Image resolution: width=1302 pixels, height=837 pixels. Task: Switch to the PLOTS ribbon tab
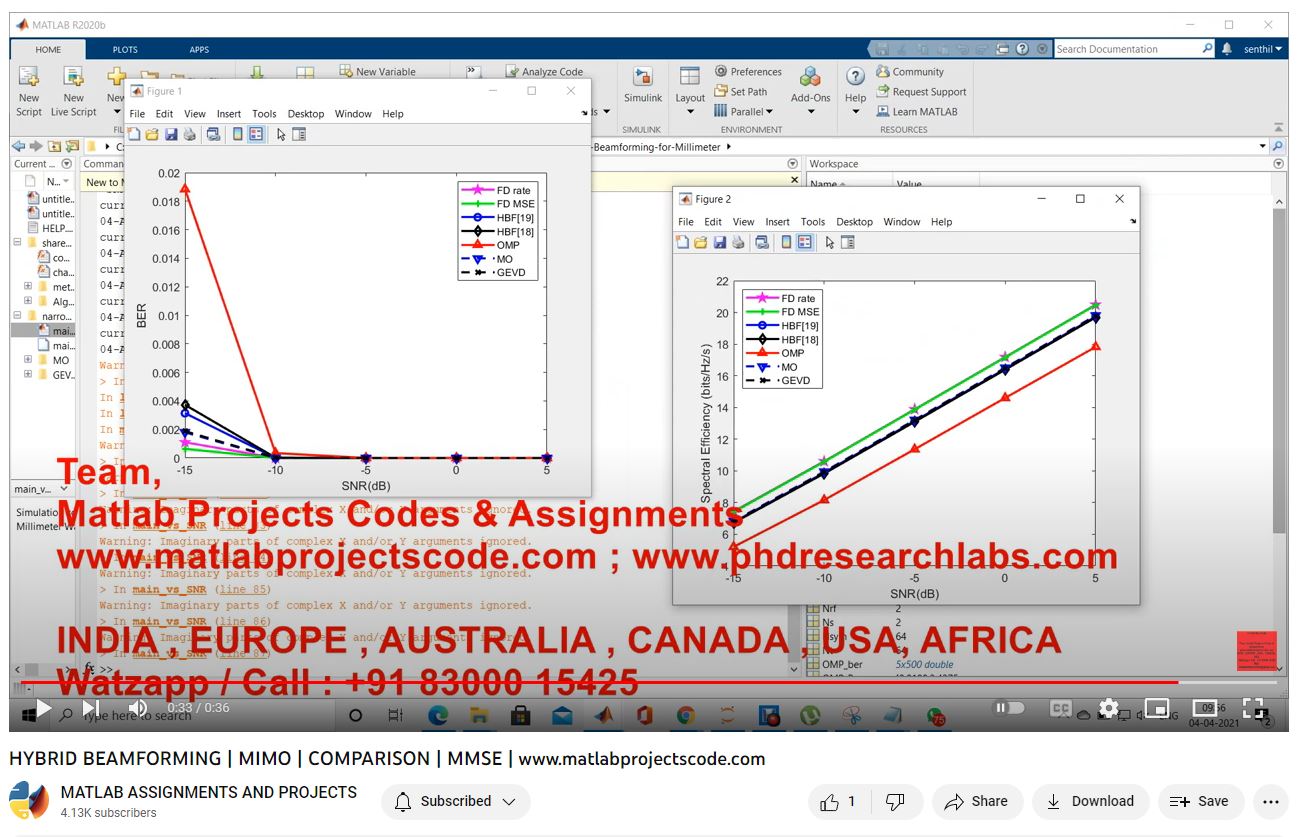pyautogui.click(x=125, y=49)
